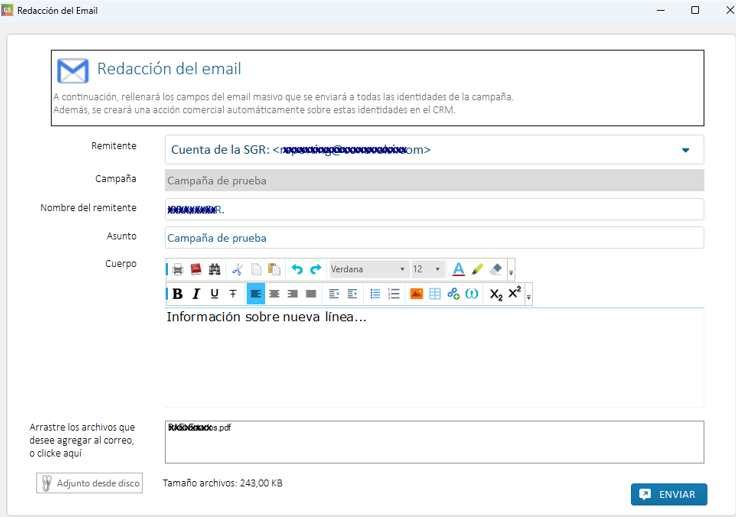Open the Verdana font family dropdown
The width and height of the screenshot is (736, 517).
point(402,269)
